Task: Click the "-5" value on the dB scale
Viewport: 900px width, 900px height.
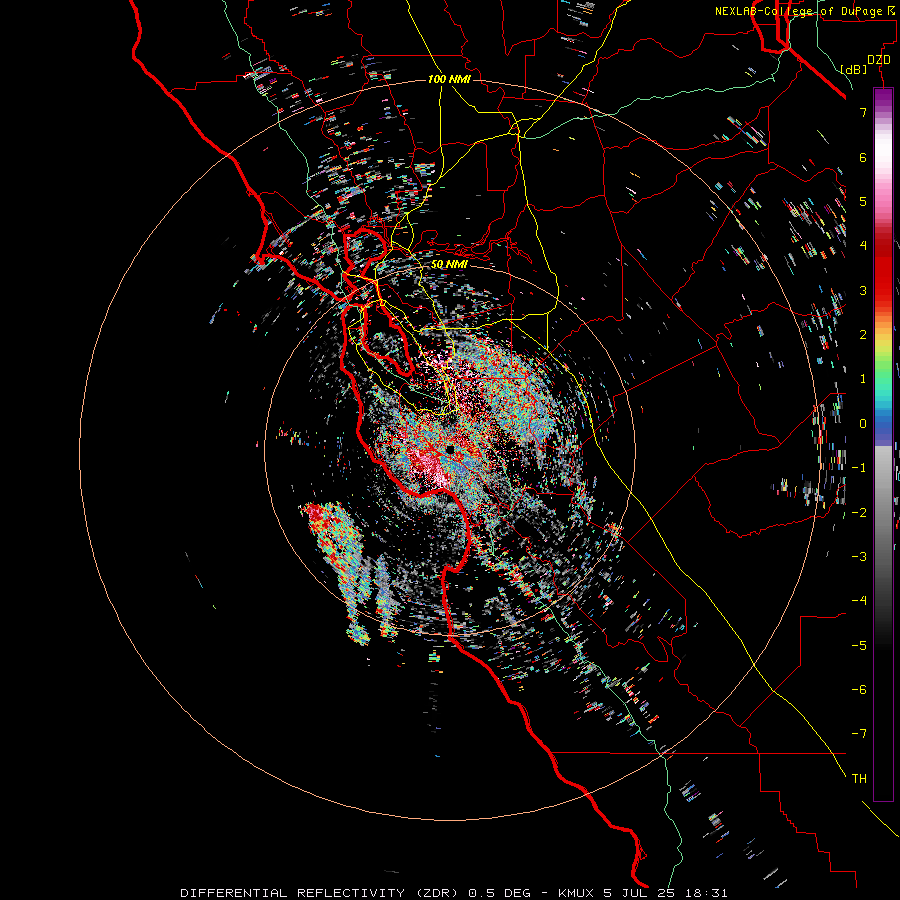Action: coord(859,645)
